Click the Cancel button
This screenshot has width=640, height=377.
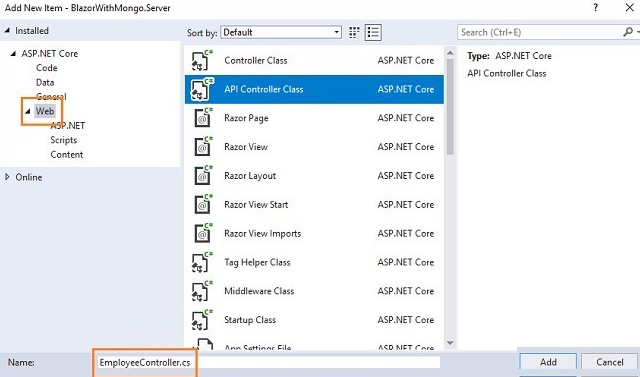click(x=610, y=362)
